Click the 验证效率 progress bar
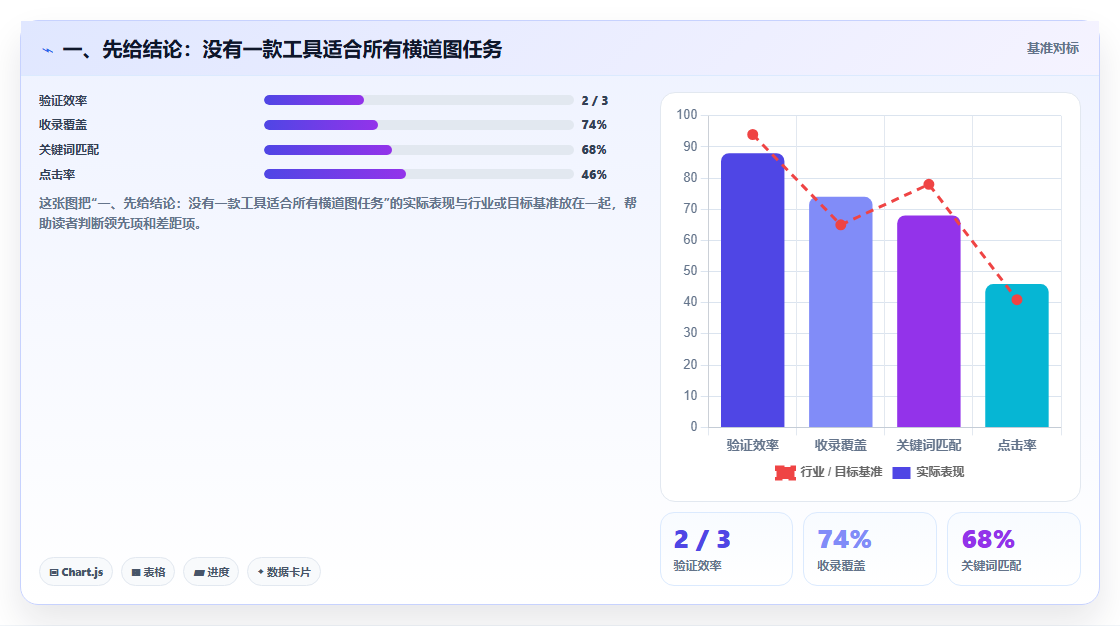Viewport: 1120px width, 626px height. pyautogui.click(x=419, y=100)
